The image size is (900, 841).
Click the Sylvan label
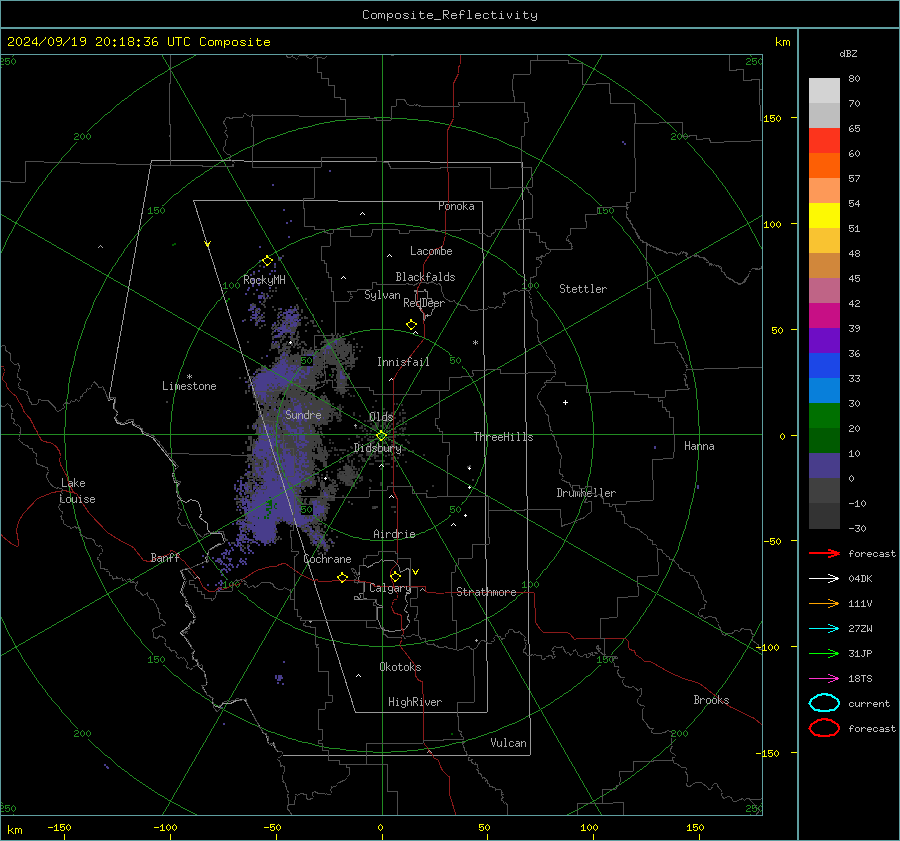382,295
